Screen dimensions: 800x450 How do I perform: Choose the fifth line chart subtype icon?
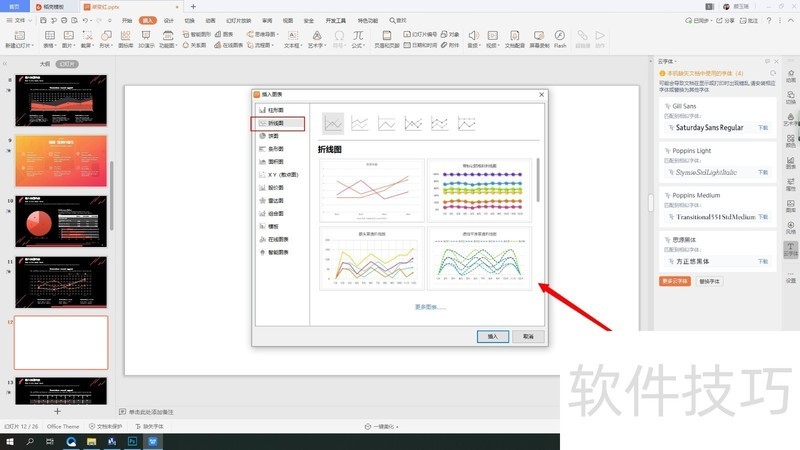point(439,123)
